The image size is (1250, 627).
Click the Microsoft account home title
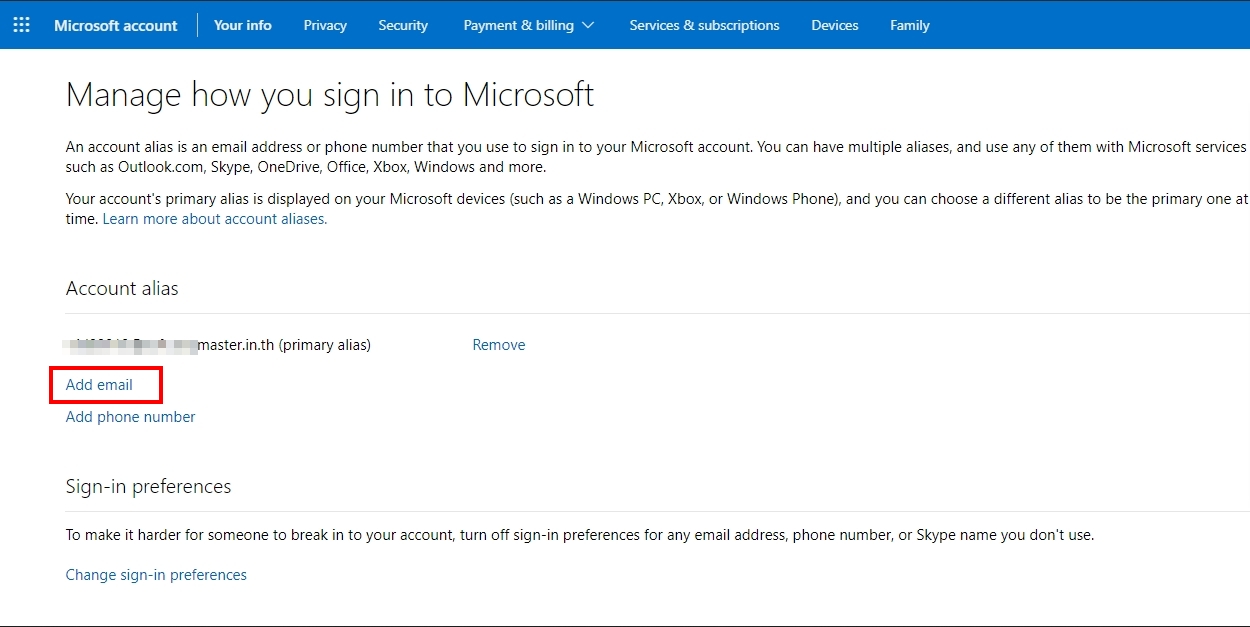click(116, 25)
